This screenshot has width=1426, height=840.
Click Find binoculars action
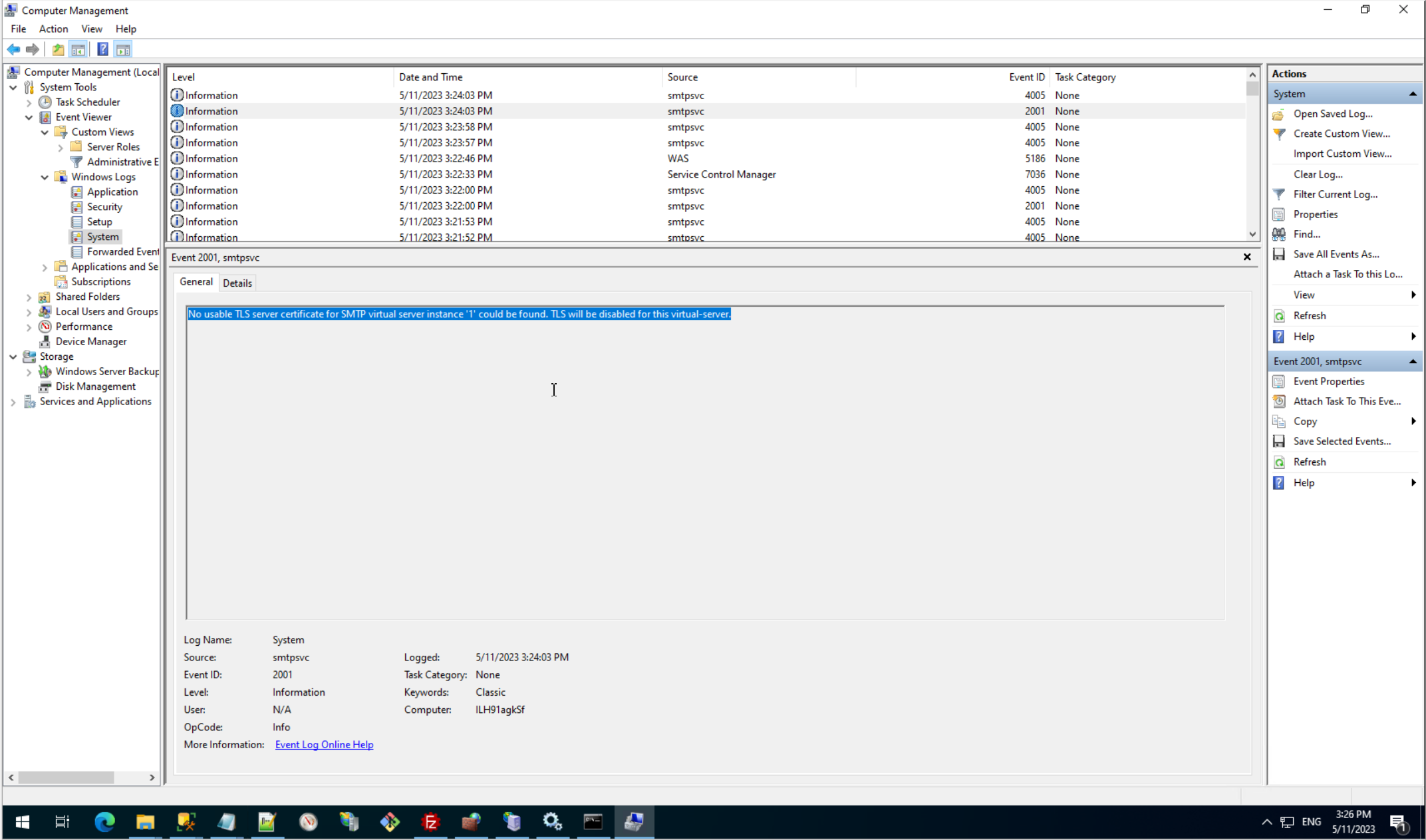(x=1306, y=234)
